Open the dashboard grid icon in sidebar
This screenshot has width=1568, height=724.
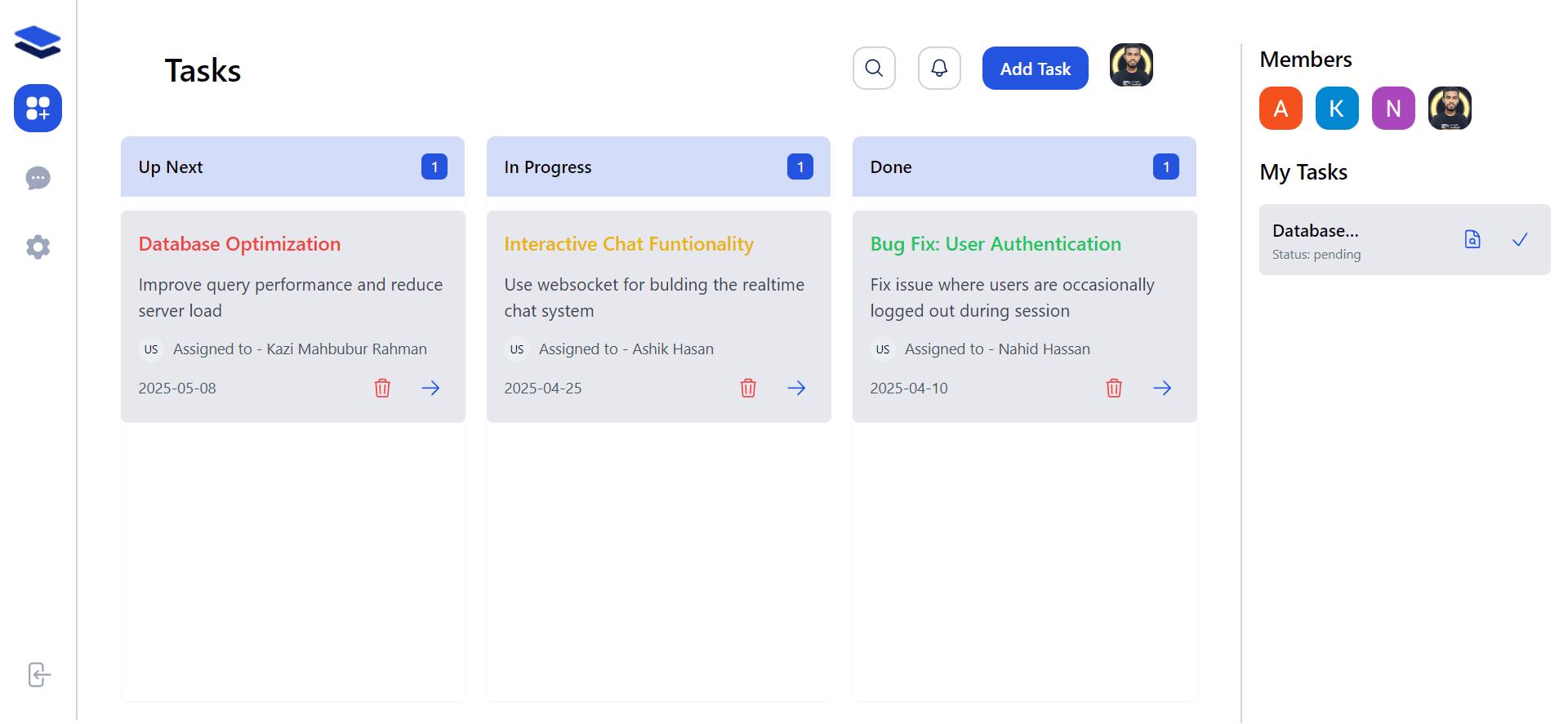pyautogui.click(x=38, y=108)
